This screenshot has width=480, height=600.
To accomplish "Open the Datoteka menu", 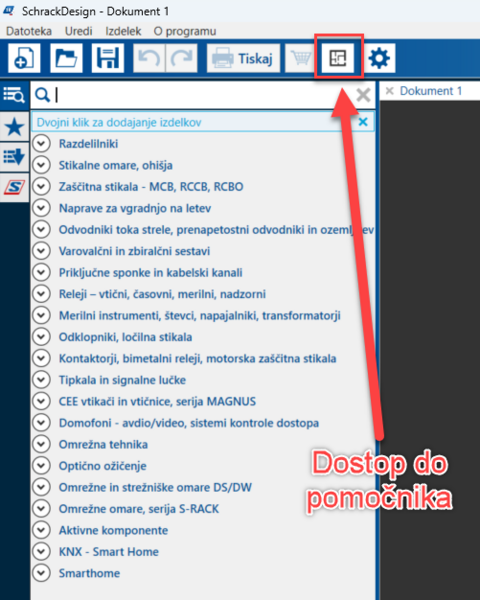I will tap(29, 31).
